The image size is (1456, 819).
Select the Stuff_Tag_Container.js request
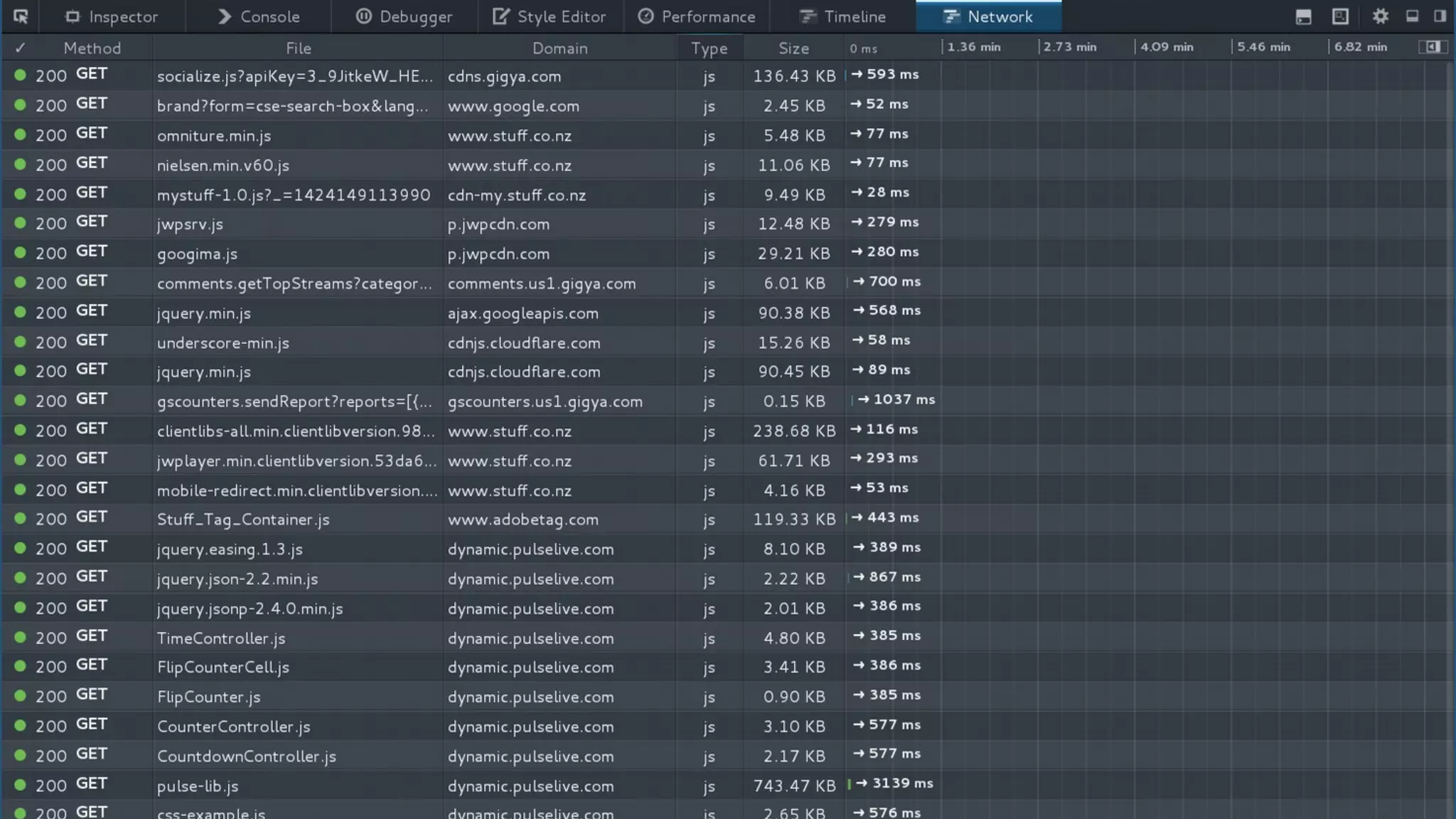click(x=243, y=520)
